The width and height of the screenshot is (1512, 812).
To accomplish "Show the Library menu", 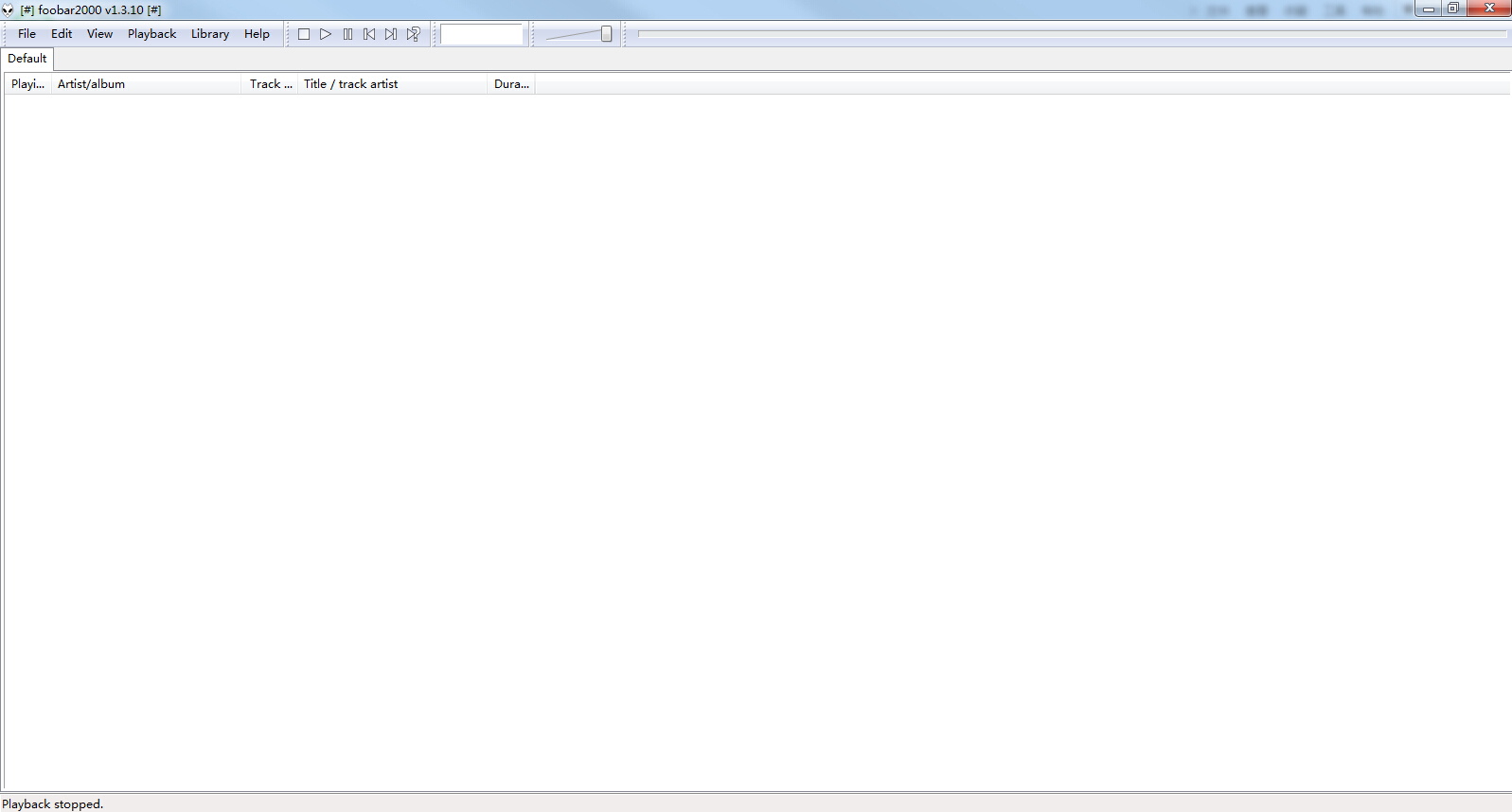I will [x=209, y=34].
